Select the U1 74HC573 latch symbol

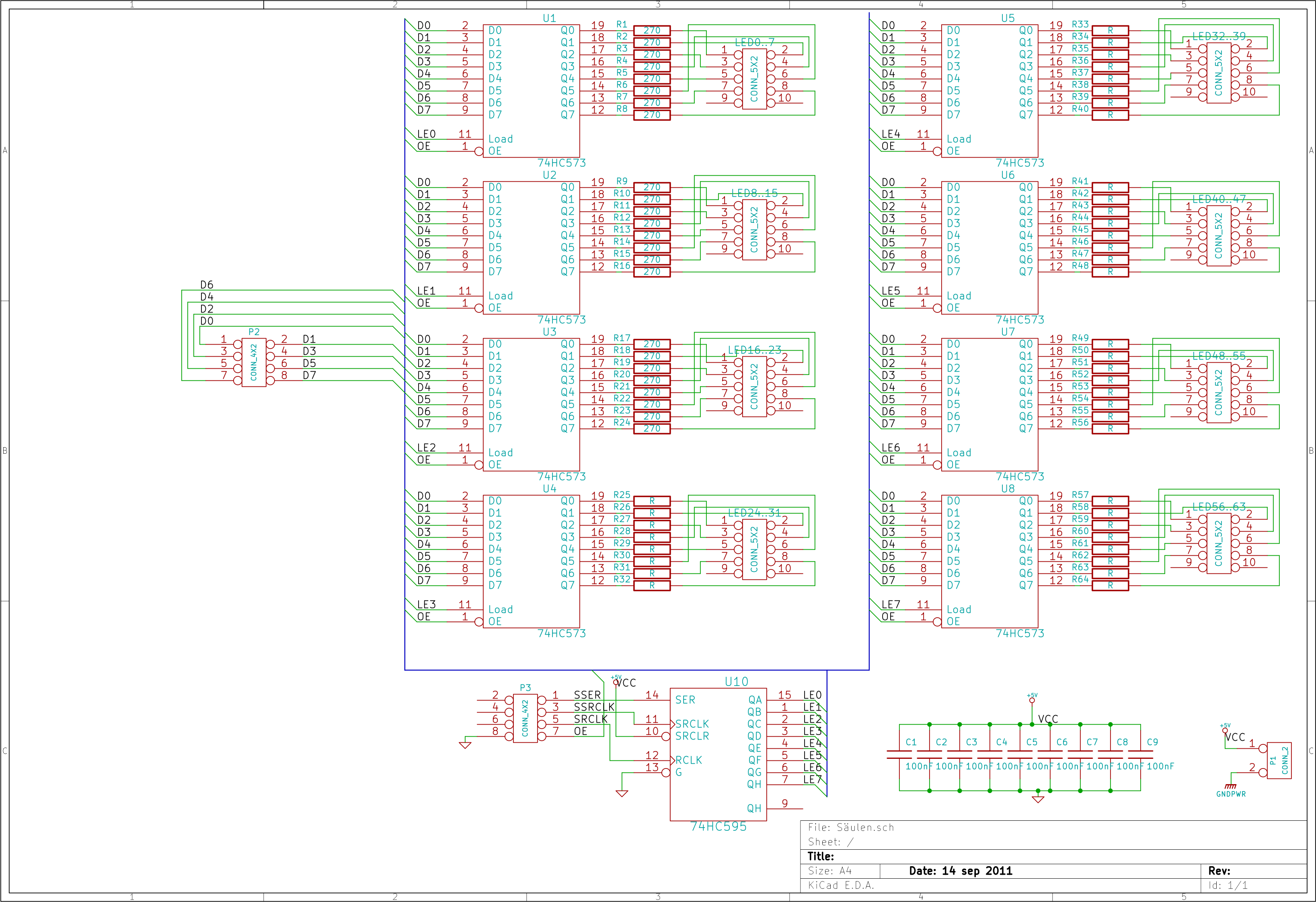coord(531,90)
